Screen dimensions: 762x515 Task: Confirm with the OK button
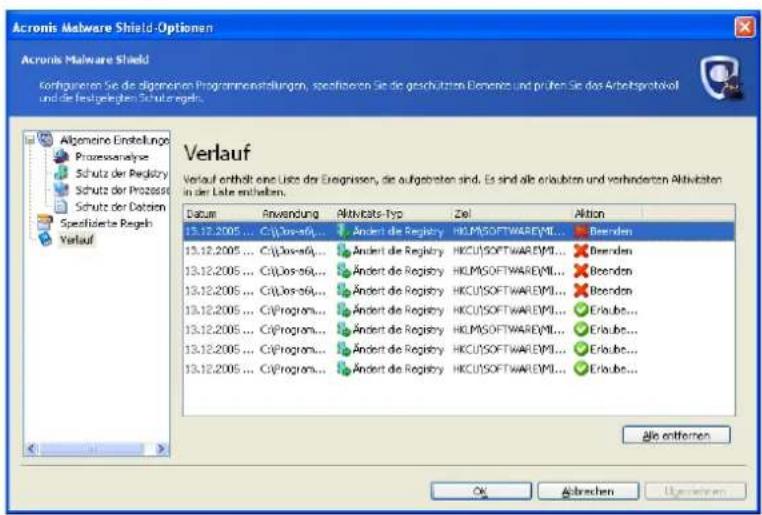[x=481, y=491]
